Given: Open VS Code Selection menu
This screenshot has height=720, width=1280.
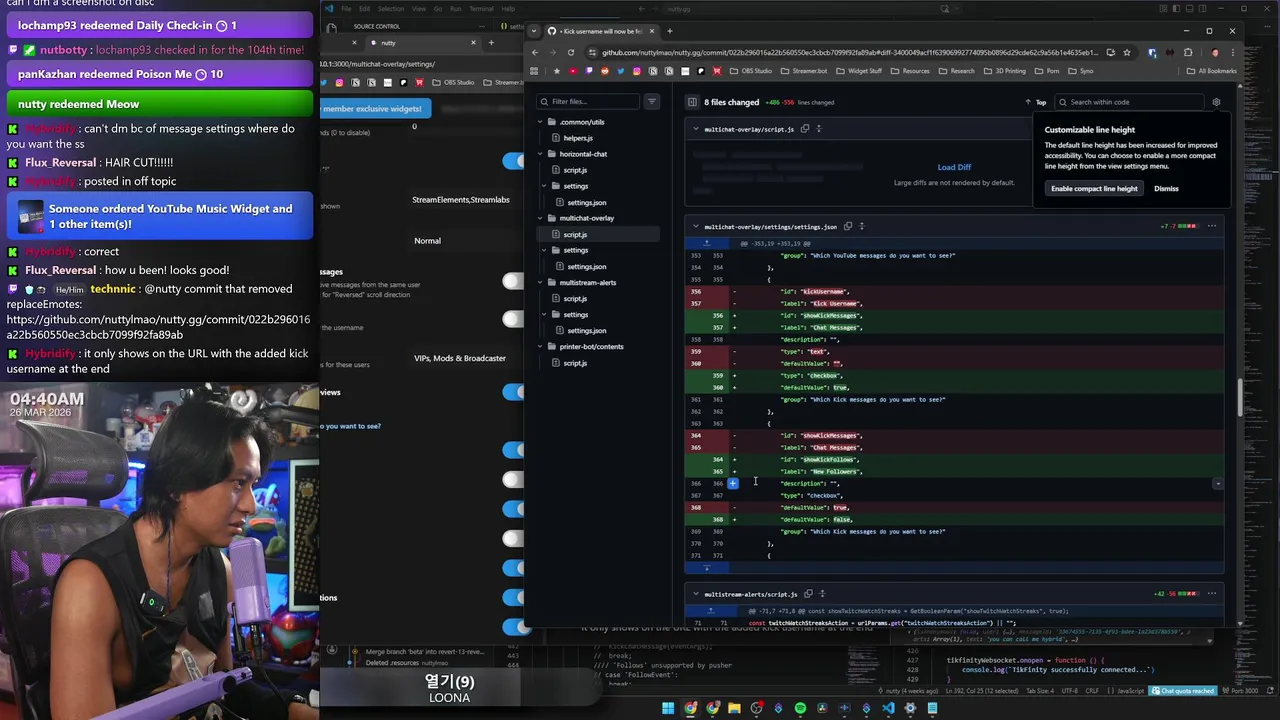Looking at the screenshot, I should [391, 9].
